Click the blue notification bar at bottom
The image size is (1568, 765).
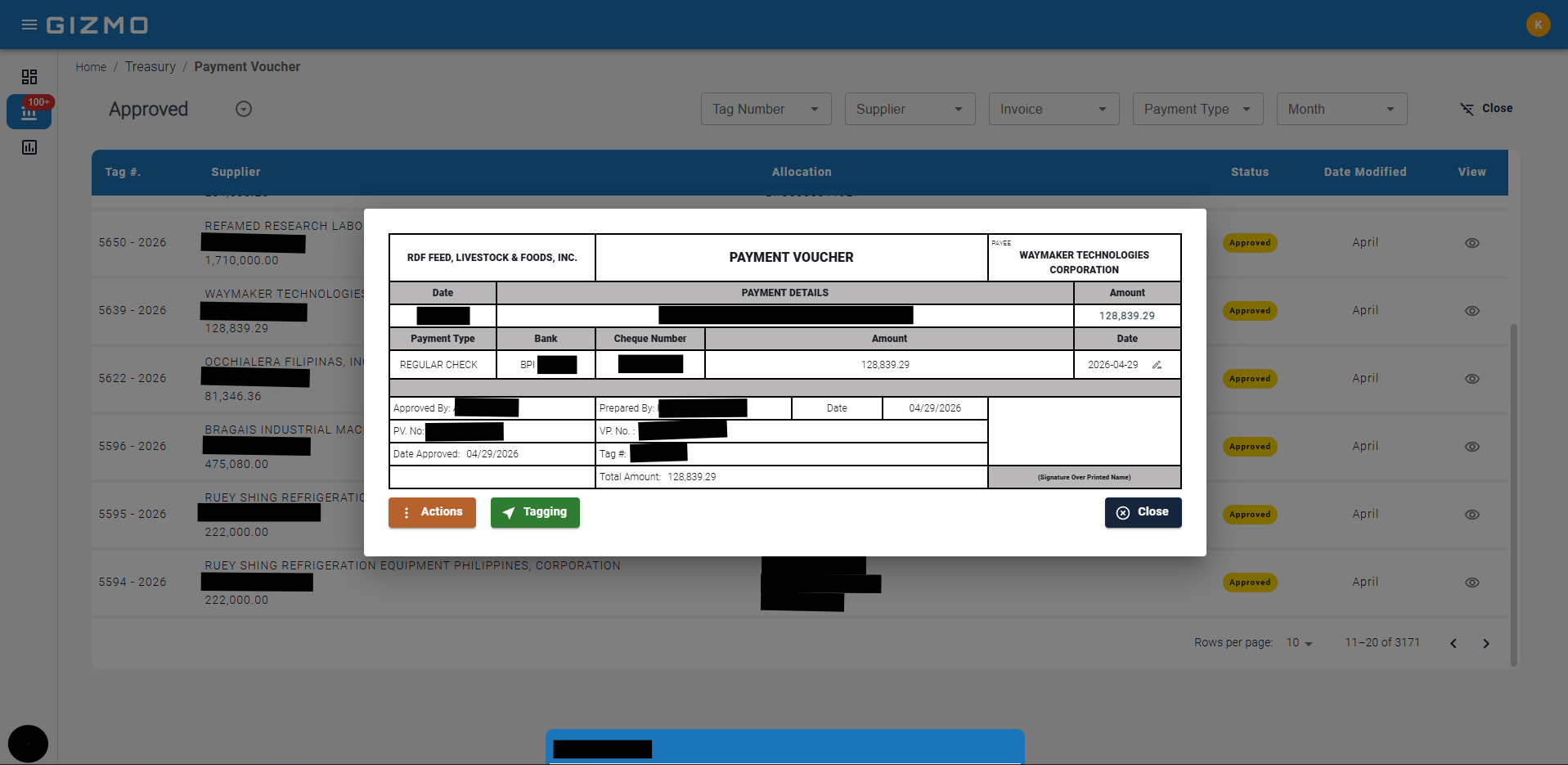click(785, 746)
